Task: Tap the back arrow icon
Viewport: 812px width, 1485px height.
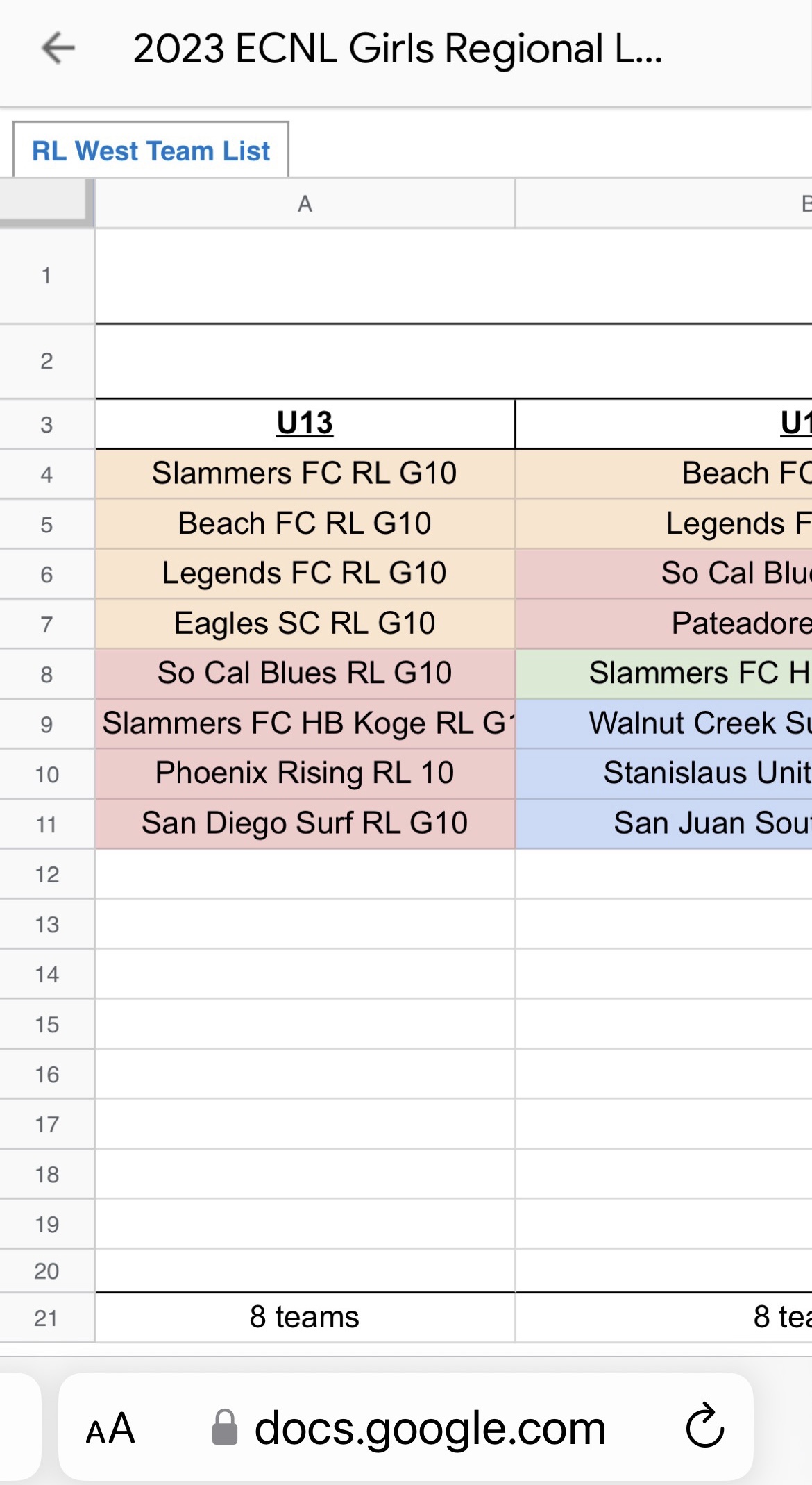Action: pyautogui.click(x=58, y=49)
